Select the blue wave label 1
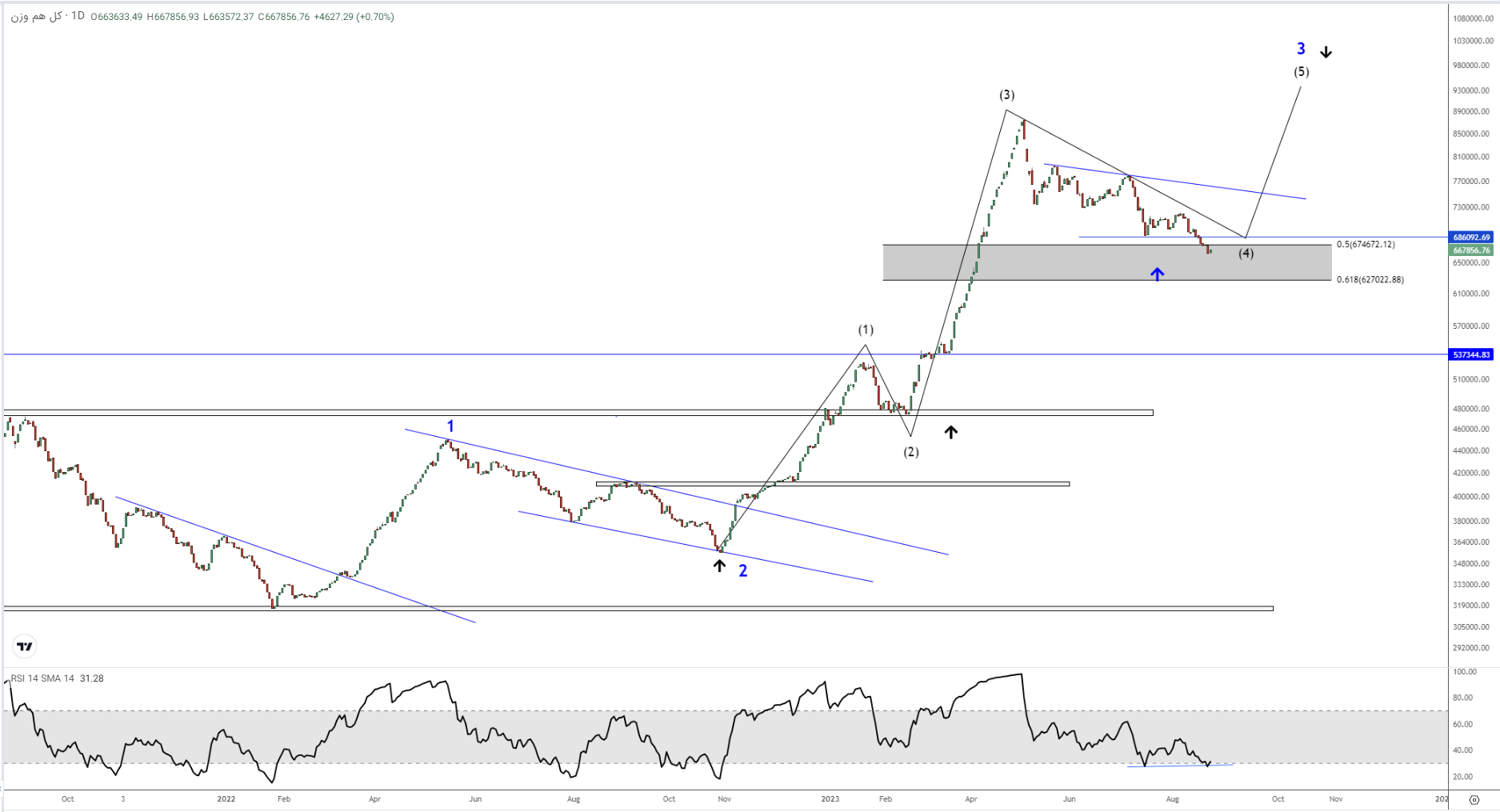The image size is (1500, 812). tap(450, 426)
